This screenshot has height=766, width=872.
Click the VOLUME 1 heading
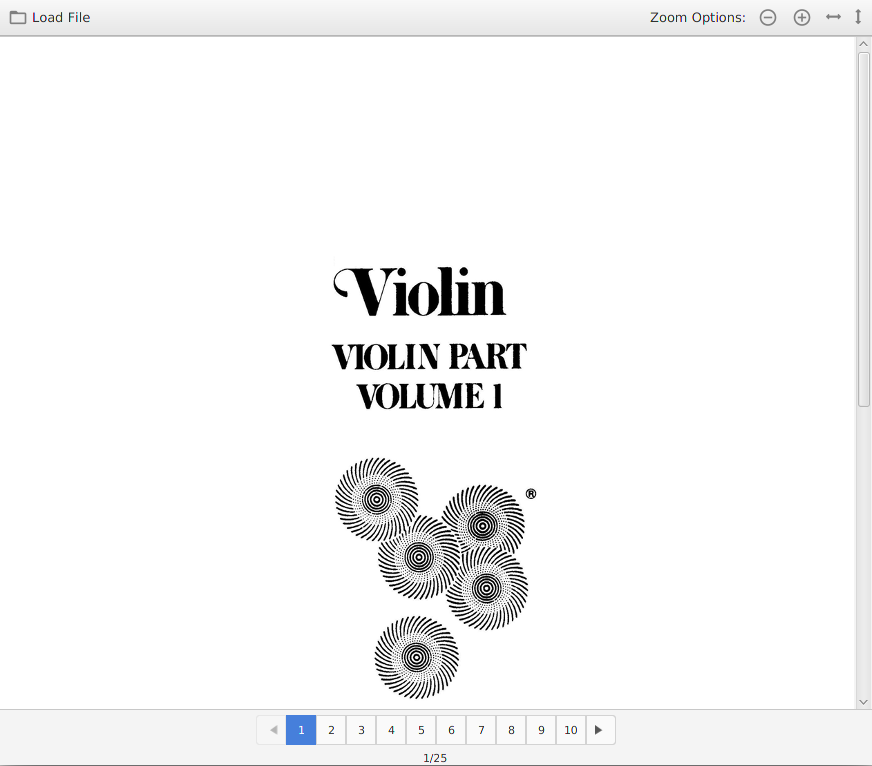pos(429,396)
